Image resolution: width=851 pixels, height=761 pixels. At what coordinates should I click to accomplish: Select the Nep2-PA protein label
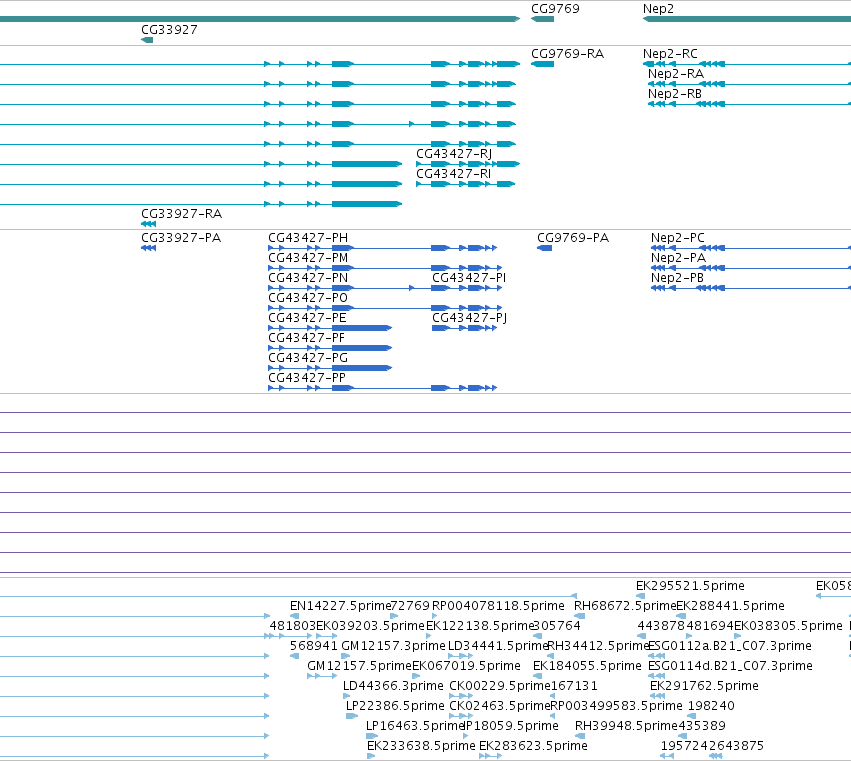tap(678, 258)
